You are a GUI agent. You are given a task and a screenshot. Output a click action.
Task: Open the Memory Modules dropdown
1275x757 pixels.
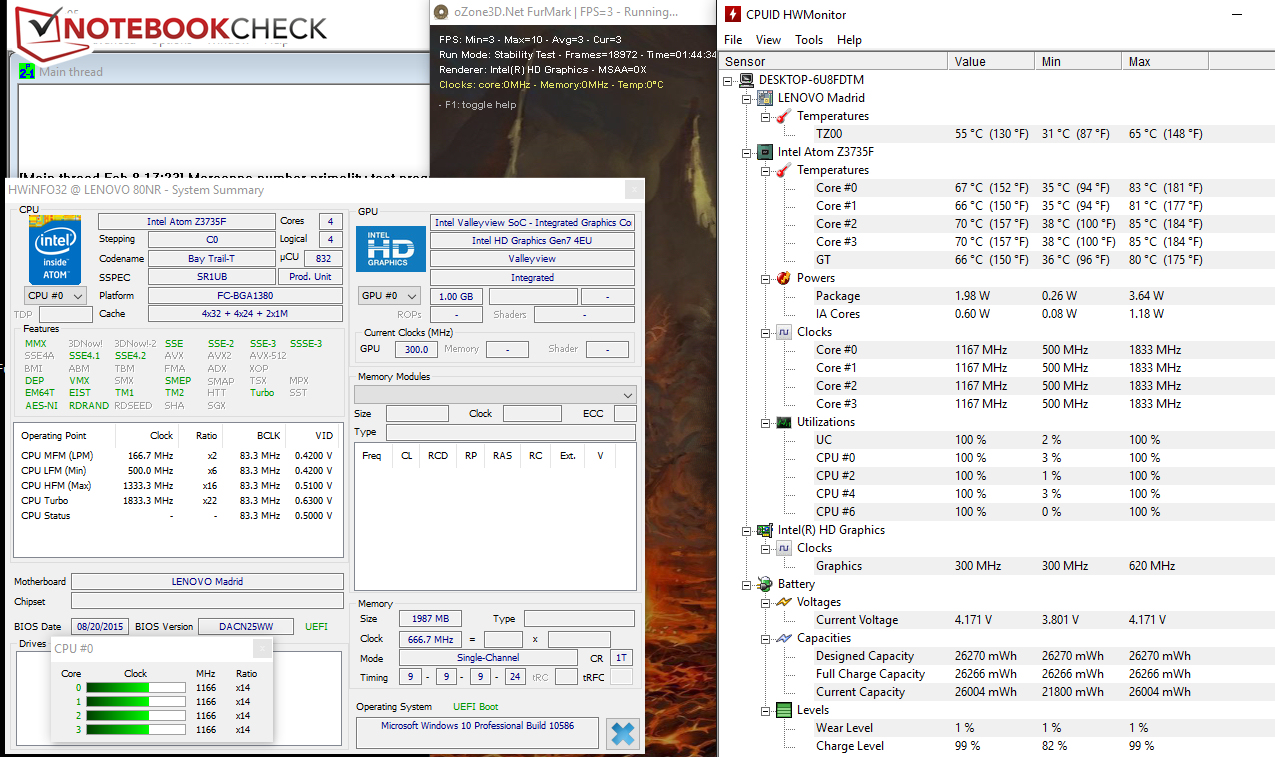pyautogui.click(x=496, y=394)
